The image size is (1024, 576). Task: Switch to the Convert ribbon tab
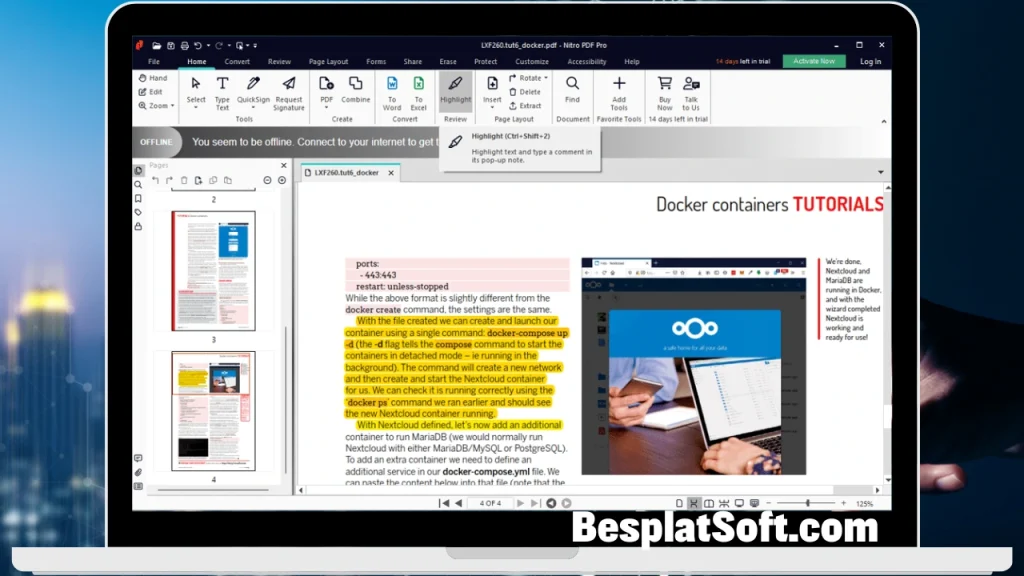coord(237,61)
